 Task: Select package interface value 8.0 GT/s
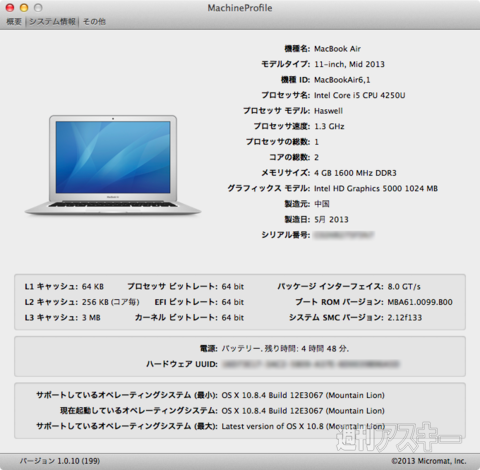[x=404, y=286]
